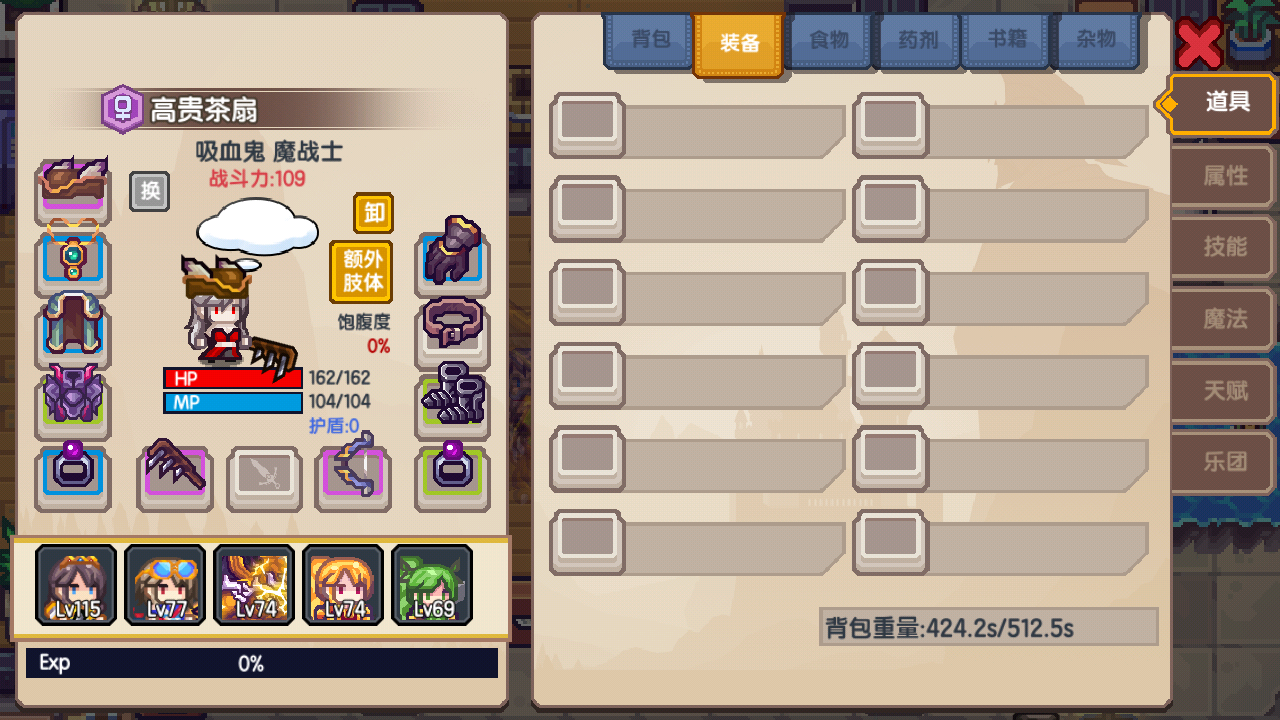Open the cloak equipment slot

click(73, 330)
